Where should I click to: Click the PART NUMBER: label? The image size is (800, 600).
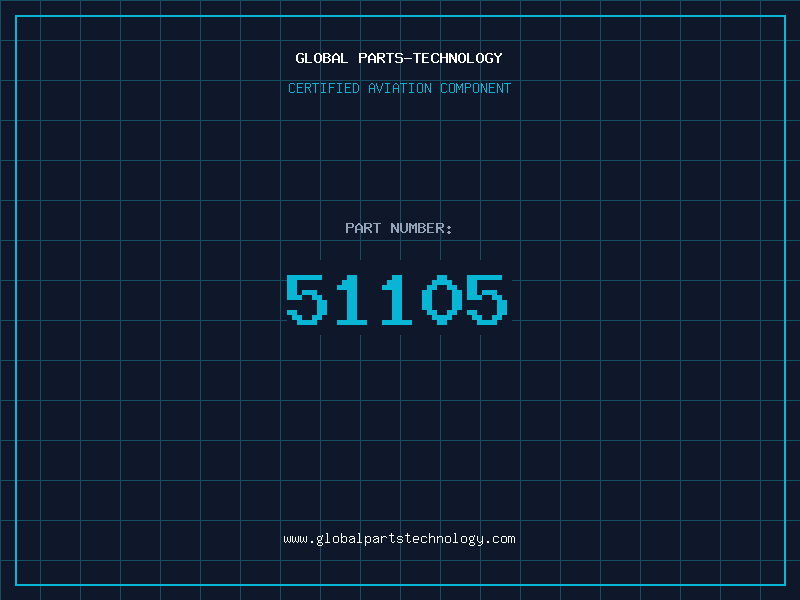point(398,228)
